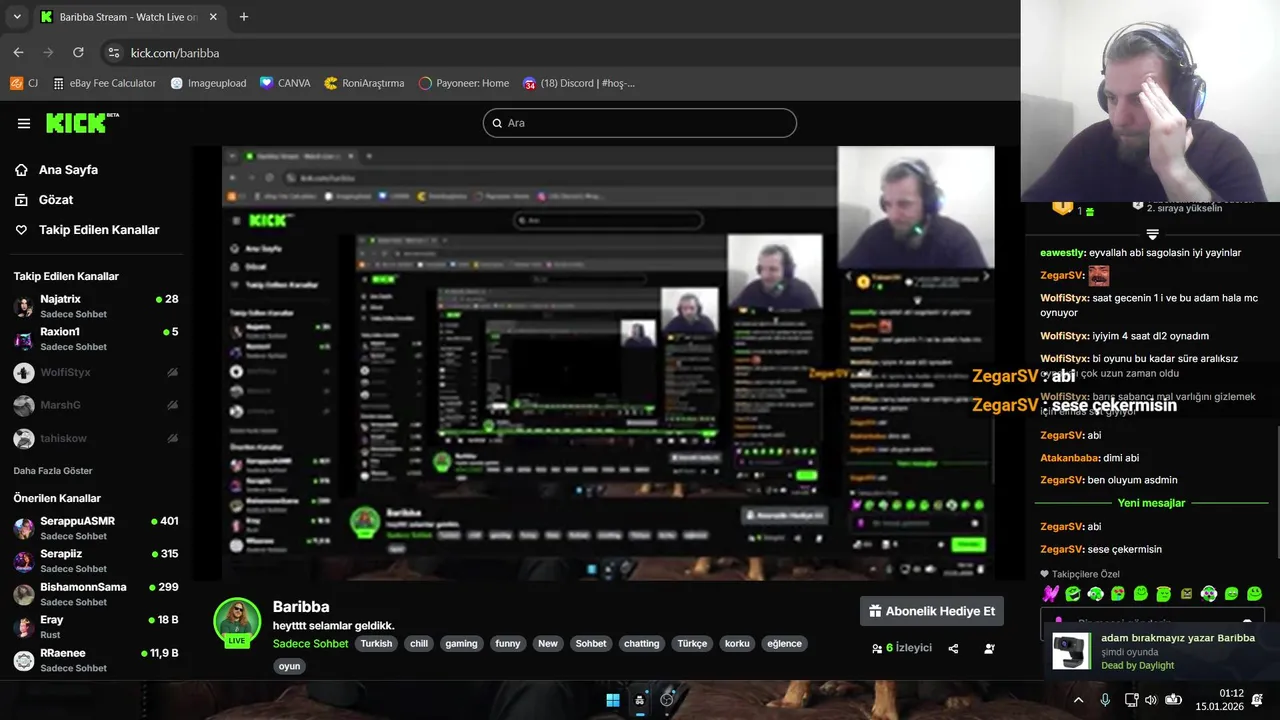
Task: Open a new browser tab
Action: point(244,17)
